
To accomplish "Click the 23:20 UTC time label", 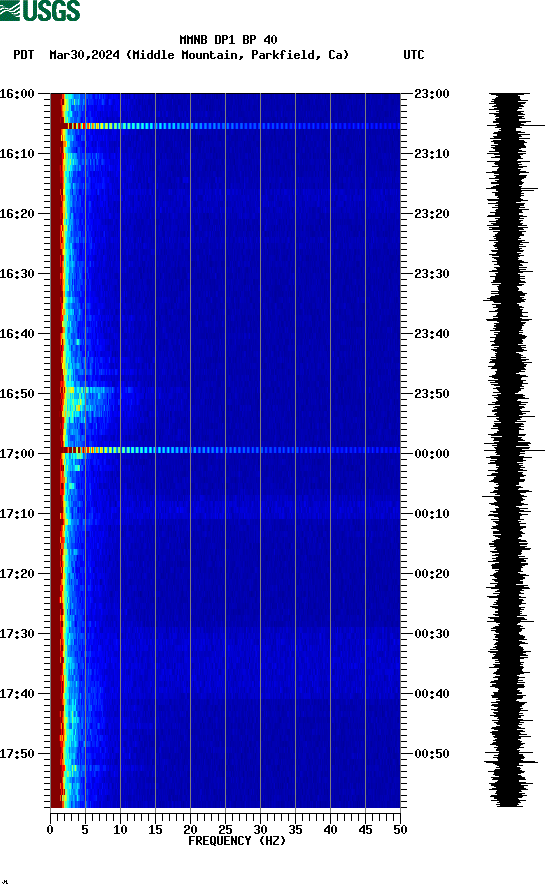I will (432, 214).
